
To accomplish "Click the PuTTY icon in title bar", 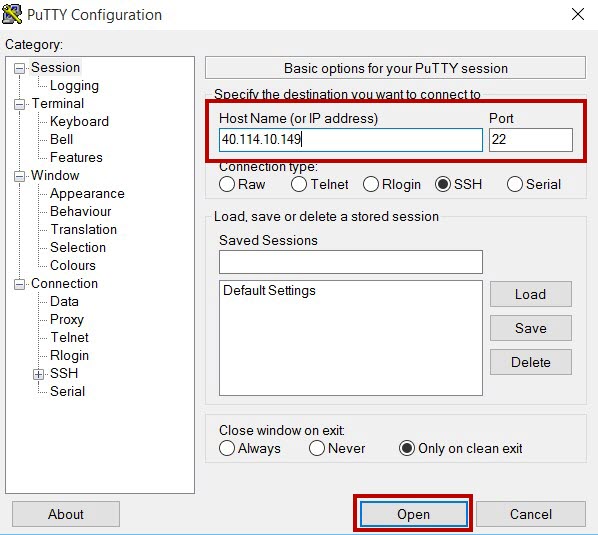I will 12,14.
